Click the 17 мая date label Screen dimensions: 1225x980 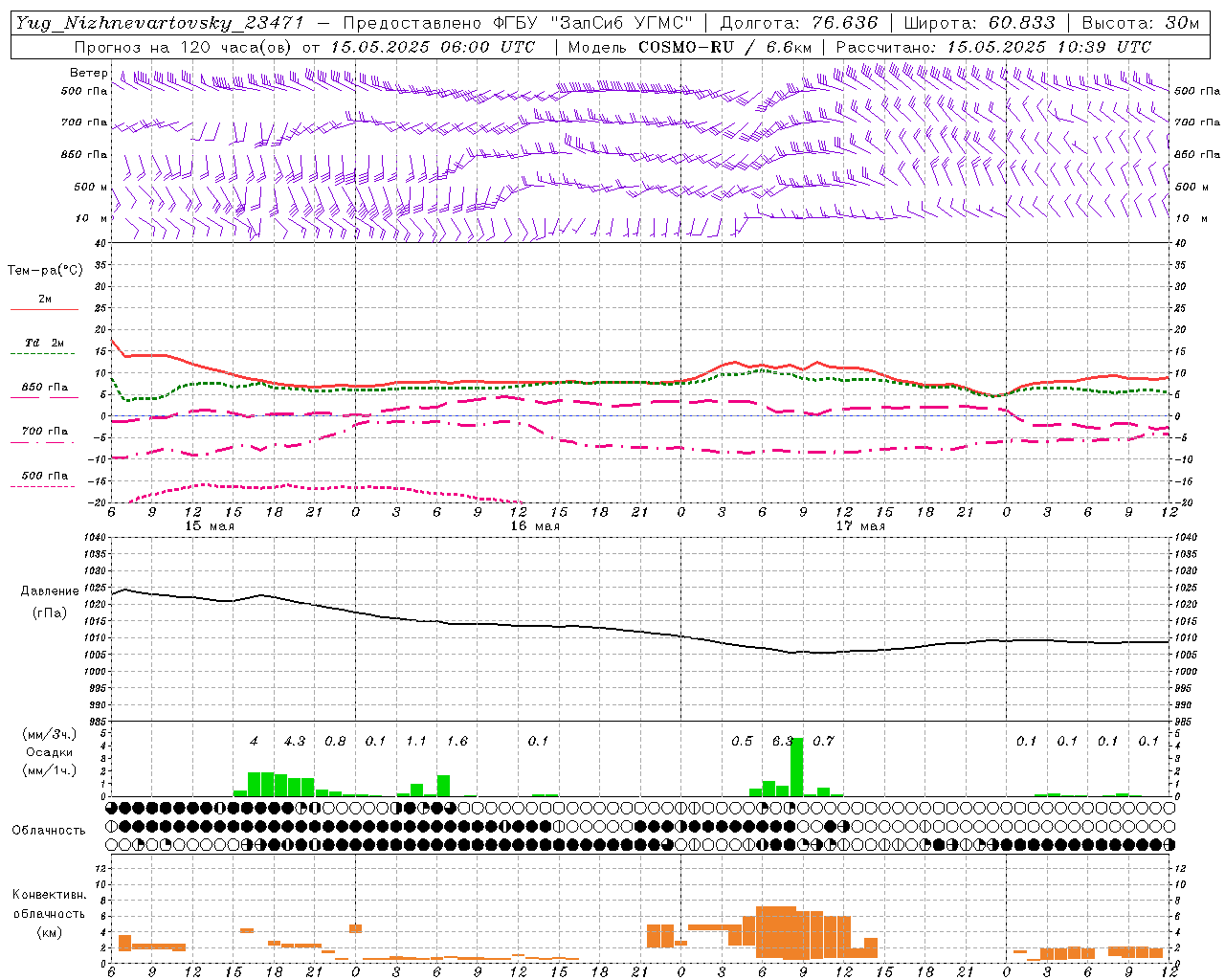point(859,526)
